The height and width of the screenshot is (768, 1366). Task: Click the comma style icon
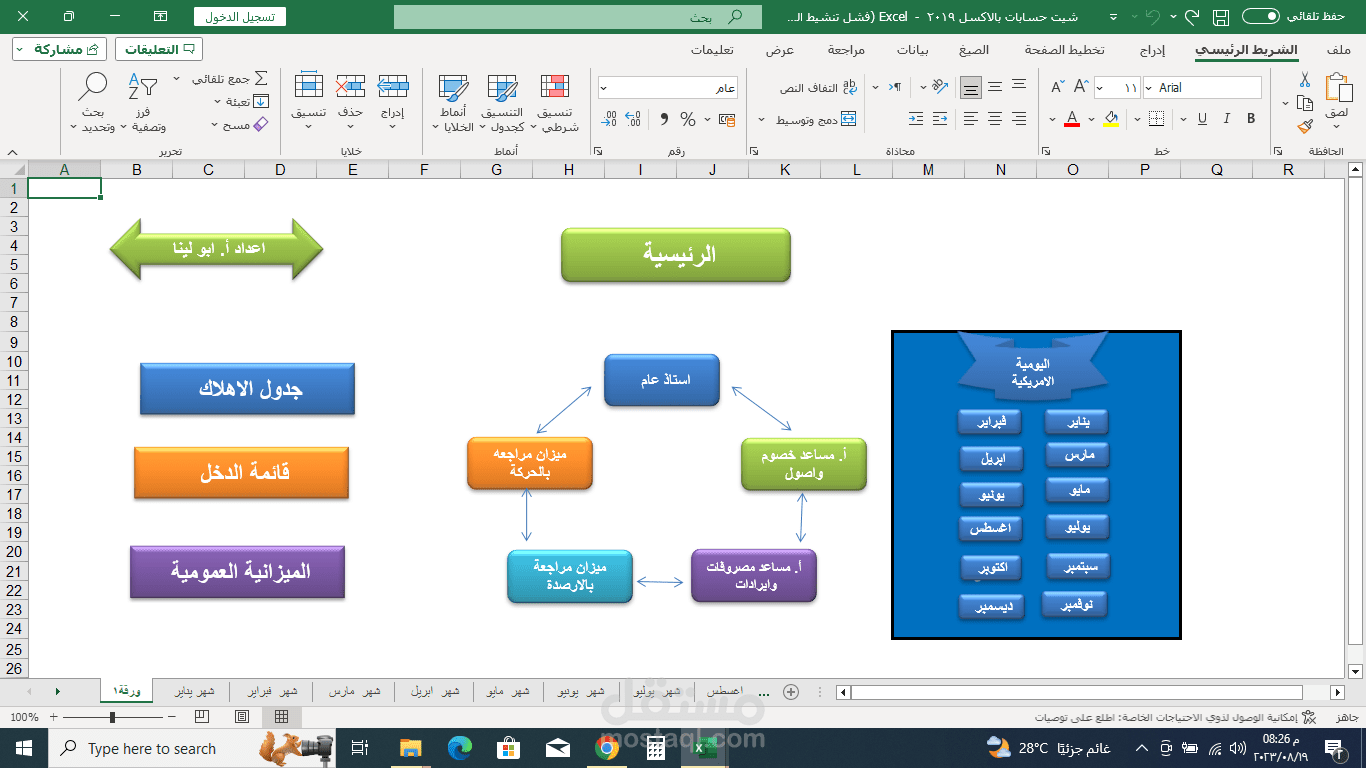(x=663, y=119)
